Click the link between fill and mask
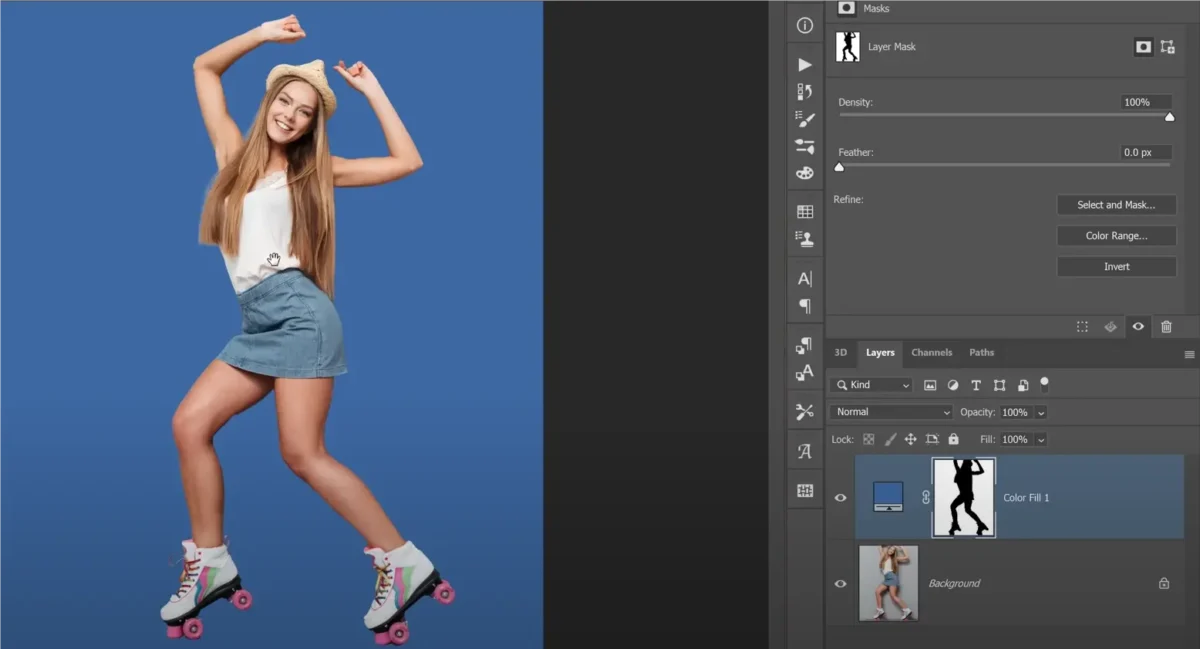Viewport: 1200px width, 649px height. [925, 497]
